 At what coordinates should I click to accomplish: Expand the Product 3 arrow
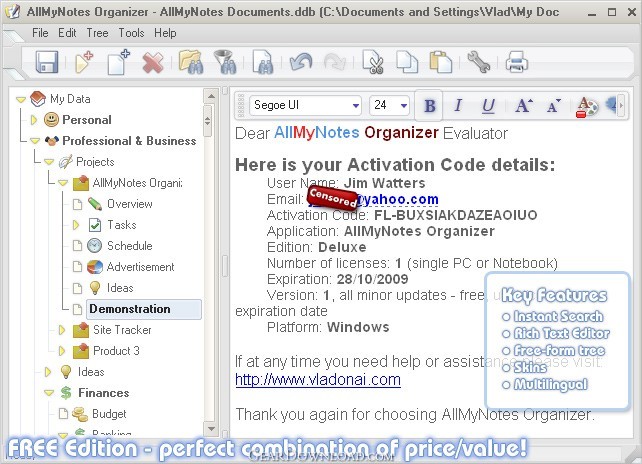(x=62, y=351)
